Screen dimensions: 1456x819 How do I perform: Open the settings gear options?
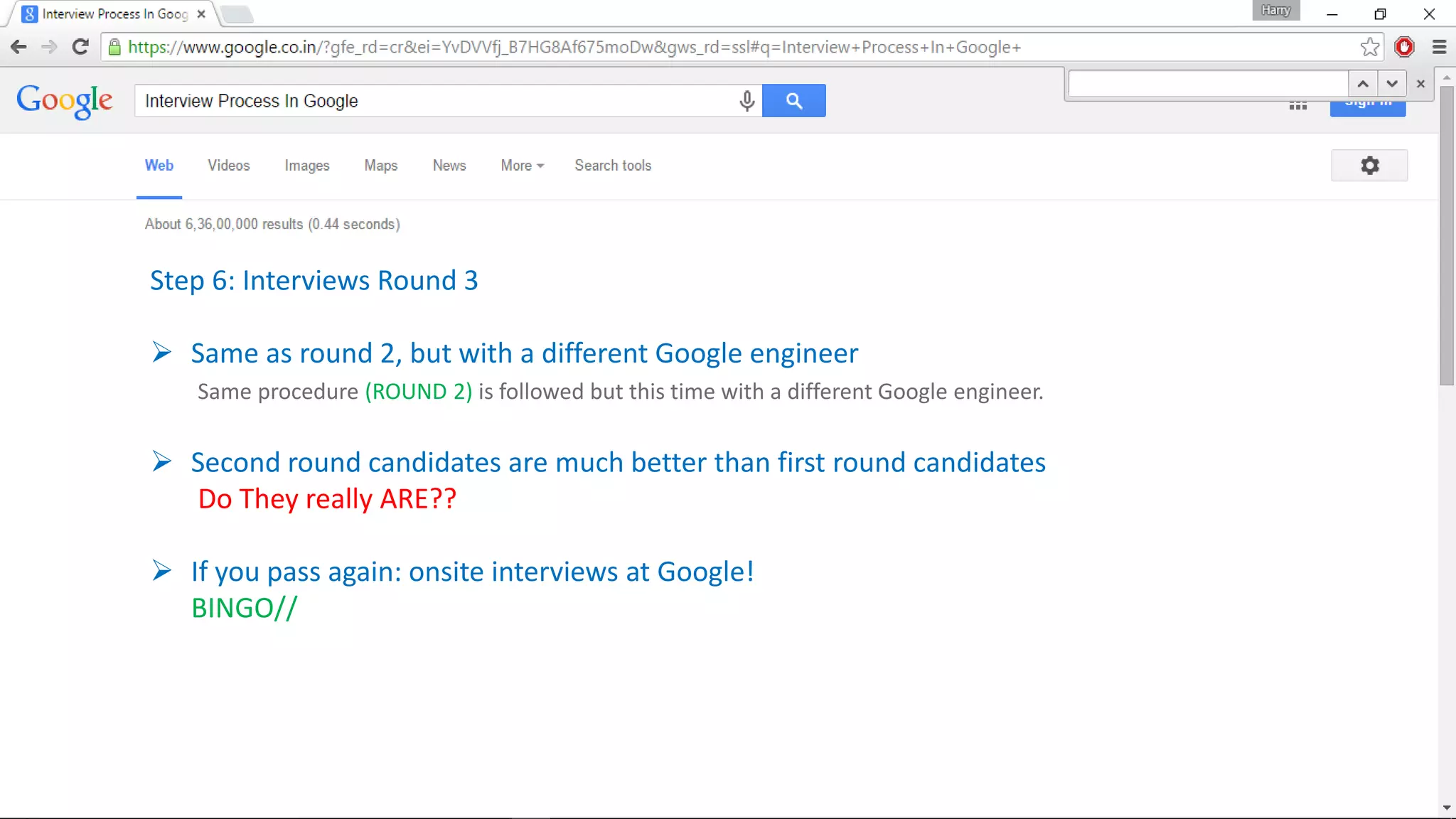pos(1369,166)
